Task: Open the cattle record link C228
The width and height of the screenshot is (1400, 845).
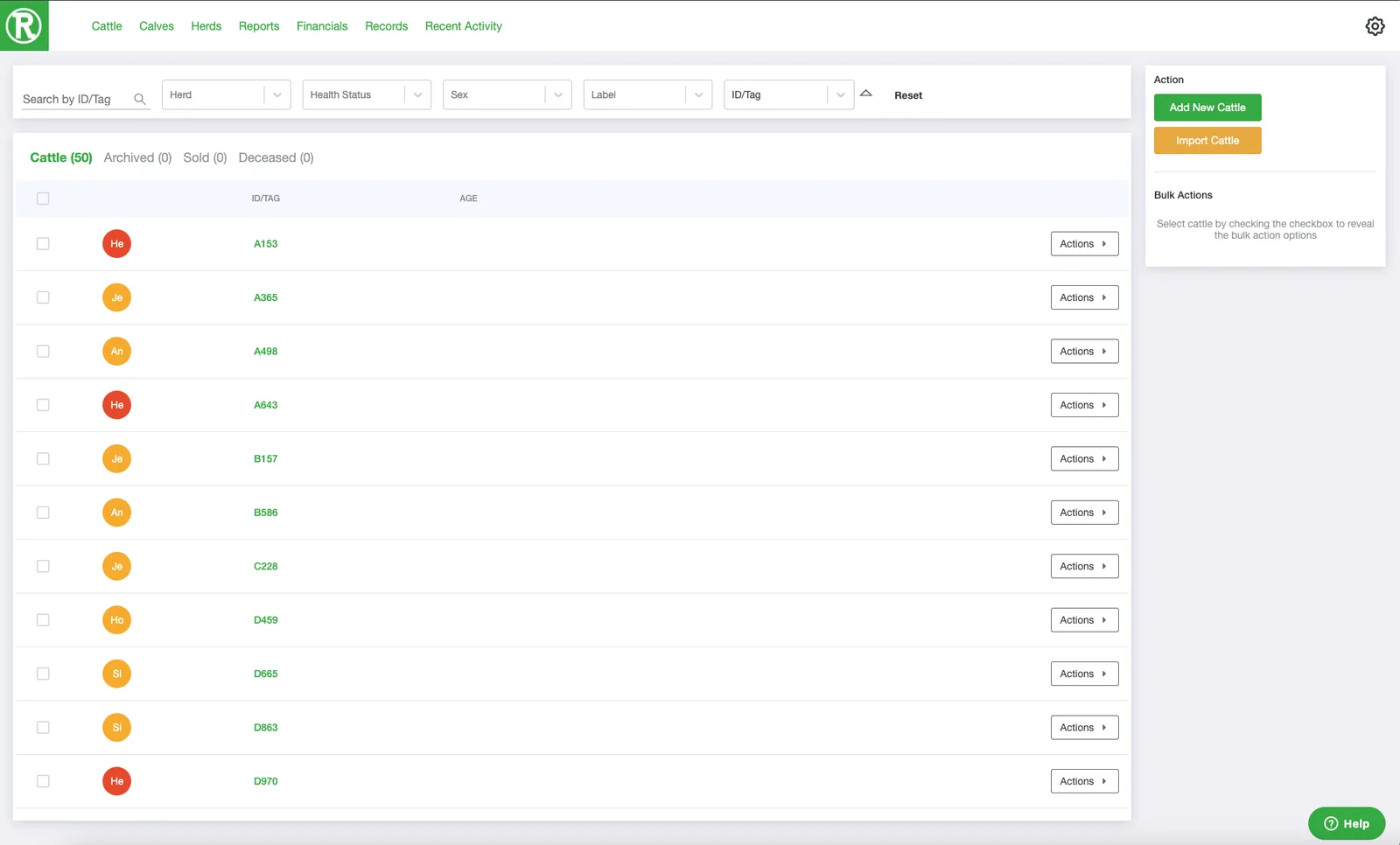Action: pos(266,567)
